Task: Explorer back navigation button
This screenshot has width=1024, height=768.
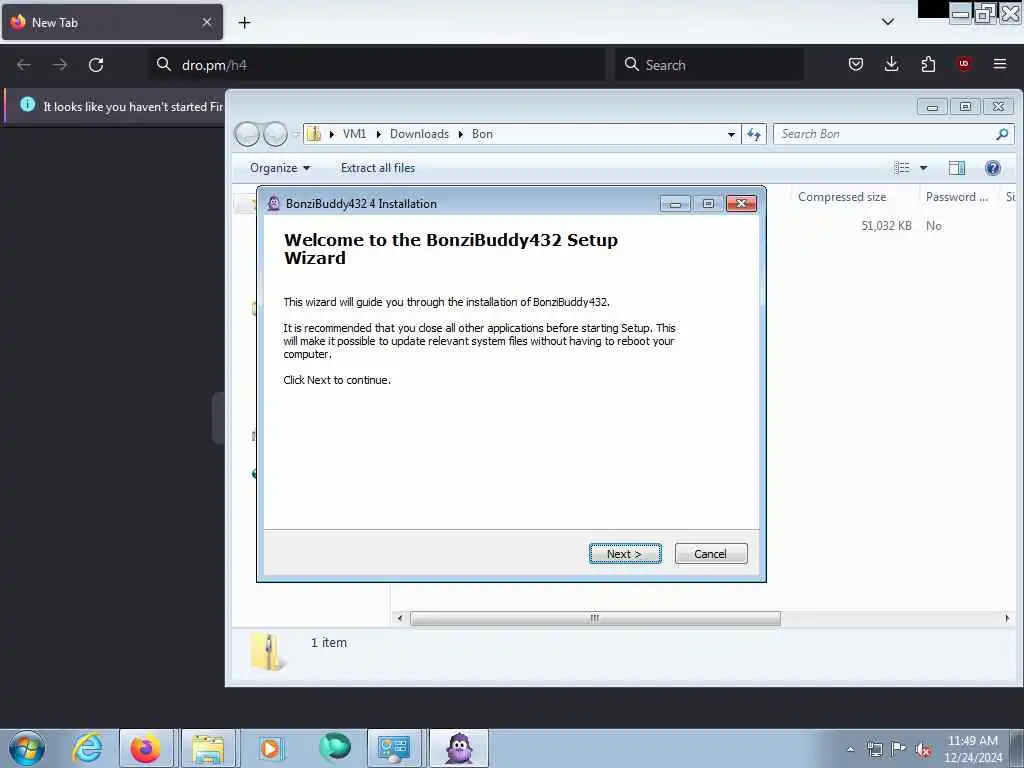Action: 248,134
